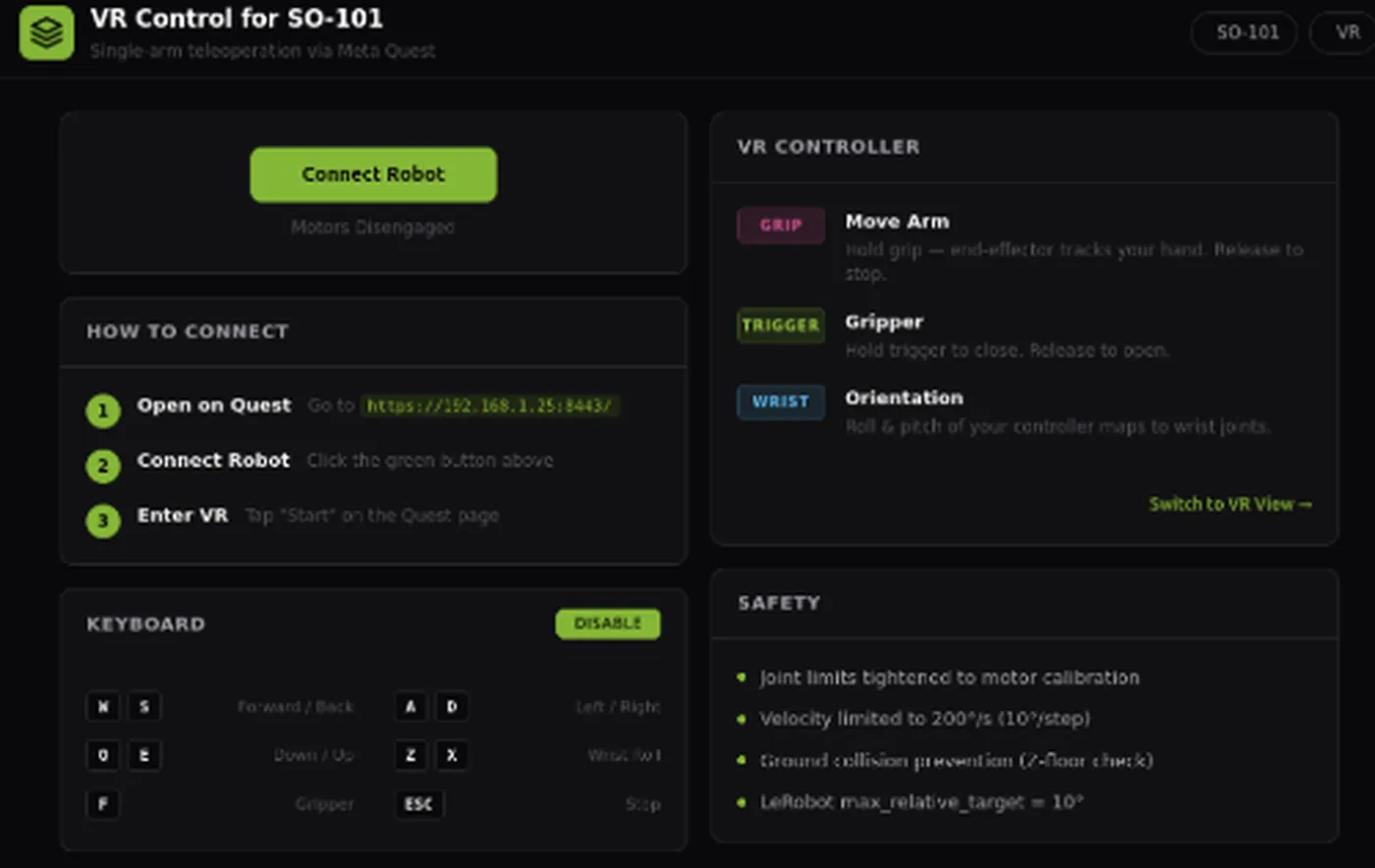Click the ESC key cap for Stop

(x=419, y=804)
